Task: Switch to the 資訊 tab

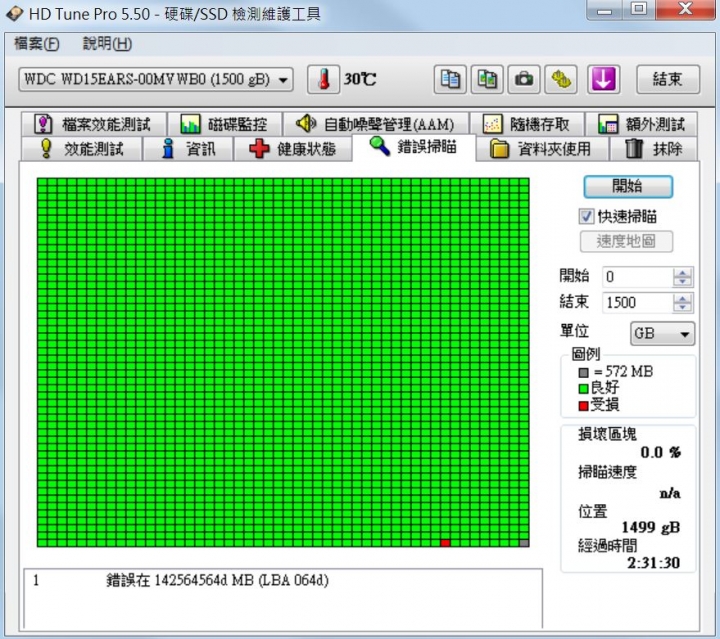Action: (x=188, y=149)
